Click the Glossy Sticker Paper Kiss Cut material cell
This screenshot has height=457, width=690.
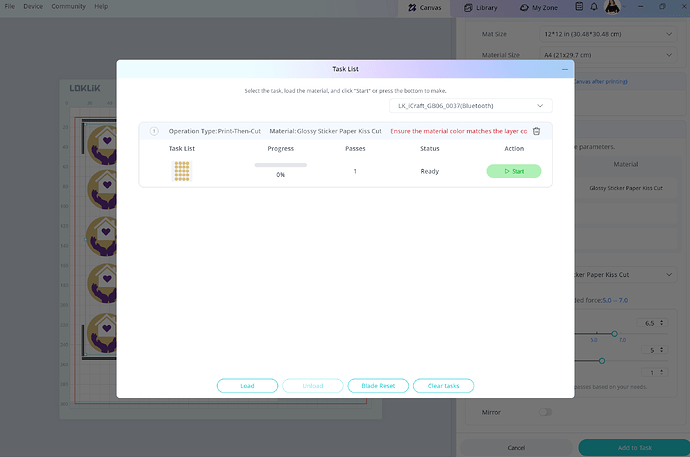(626, 188)
